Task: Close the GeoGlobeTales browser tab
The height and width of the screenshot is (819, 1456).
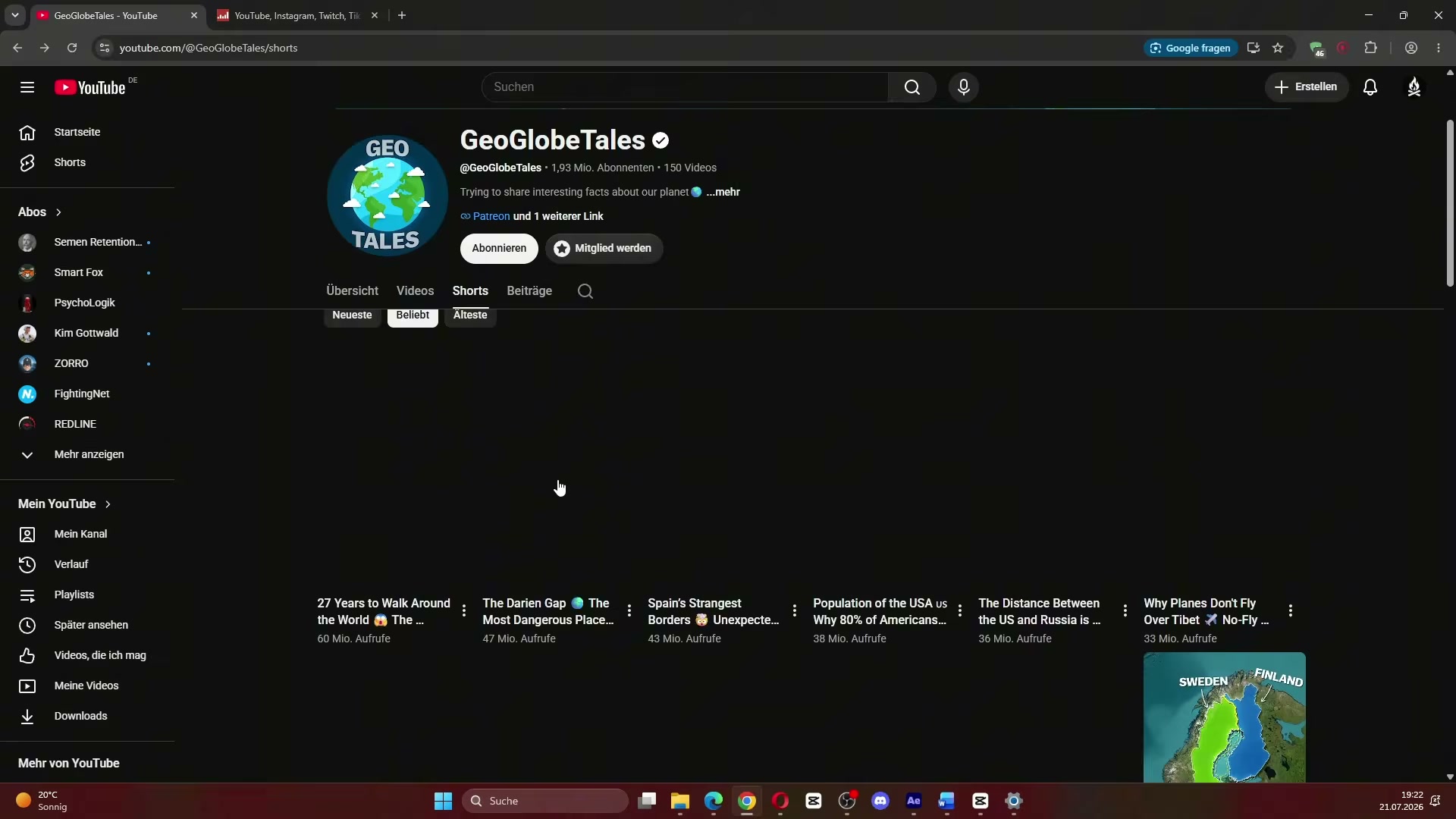Action: point(194,15)
